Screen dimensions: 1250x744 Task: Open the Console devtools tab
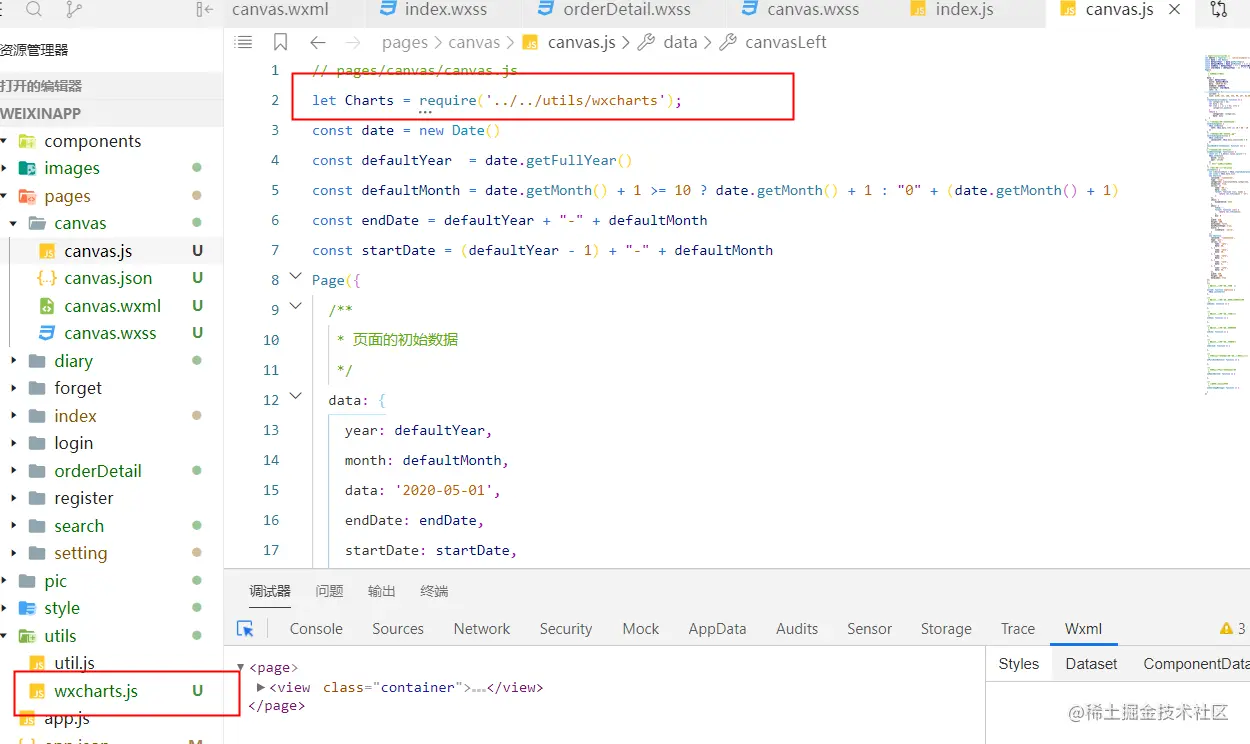coord(316,629)
